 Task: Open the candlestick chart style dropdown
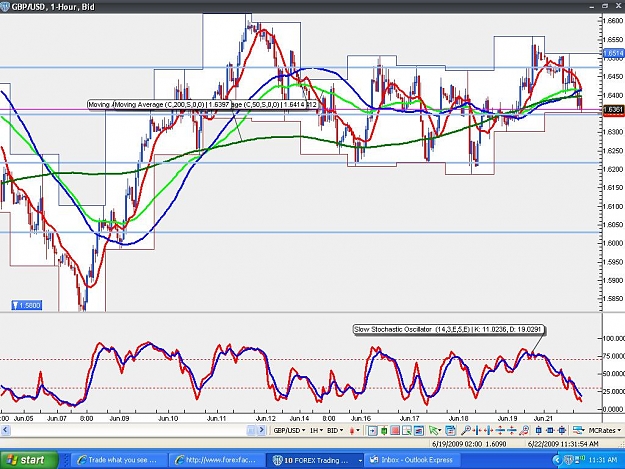(354, 430)
